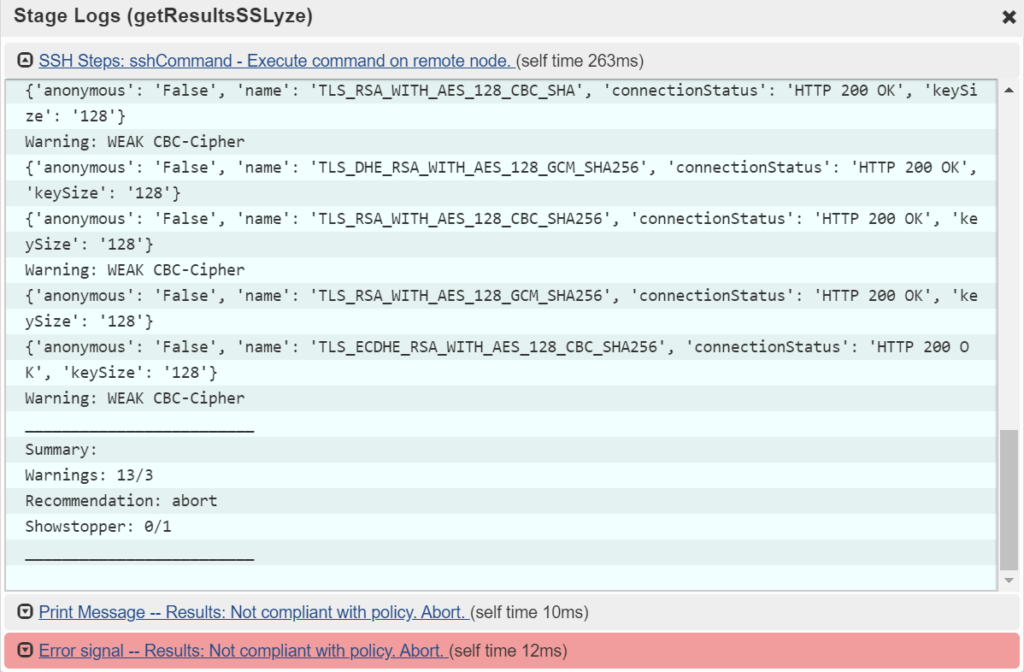Open the Error signal results link
1024x672 pixels.
coord(242,651)
